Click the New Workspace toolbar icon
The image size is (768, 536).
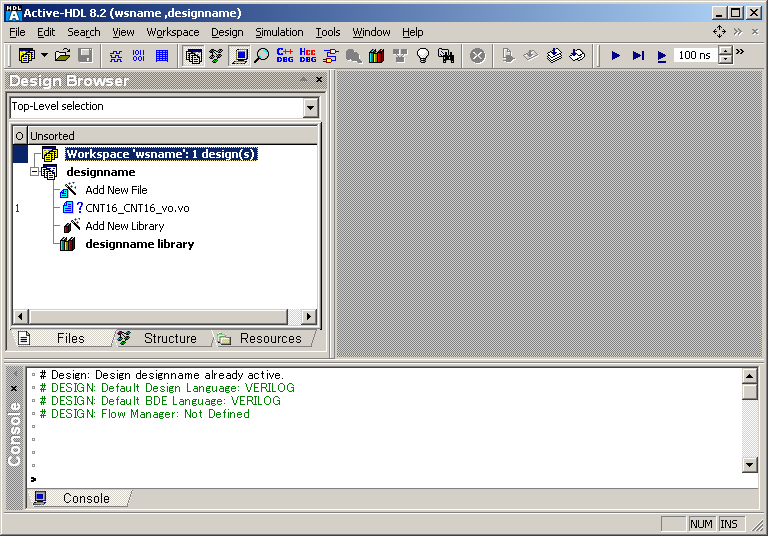(x=27, y=55)
